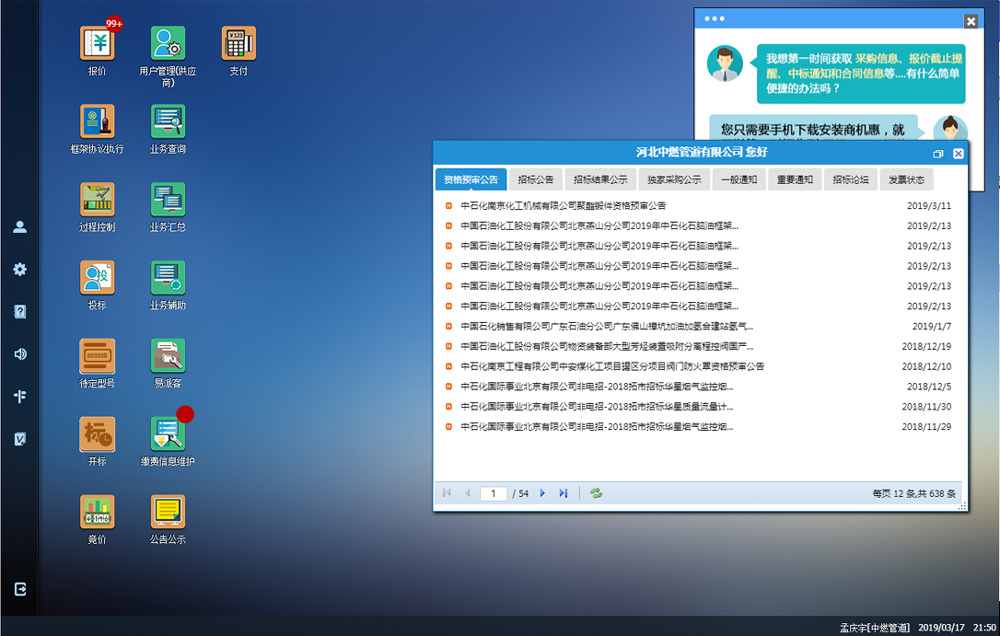Viewport: 1000px width, 636px height.
Task: Go to next page of announcements
Action: click(542, 493)
